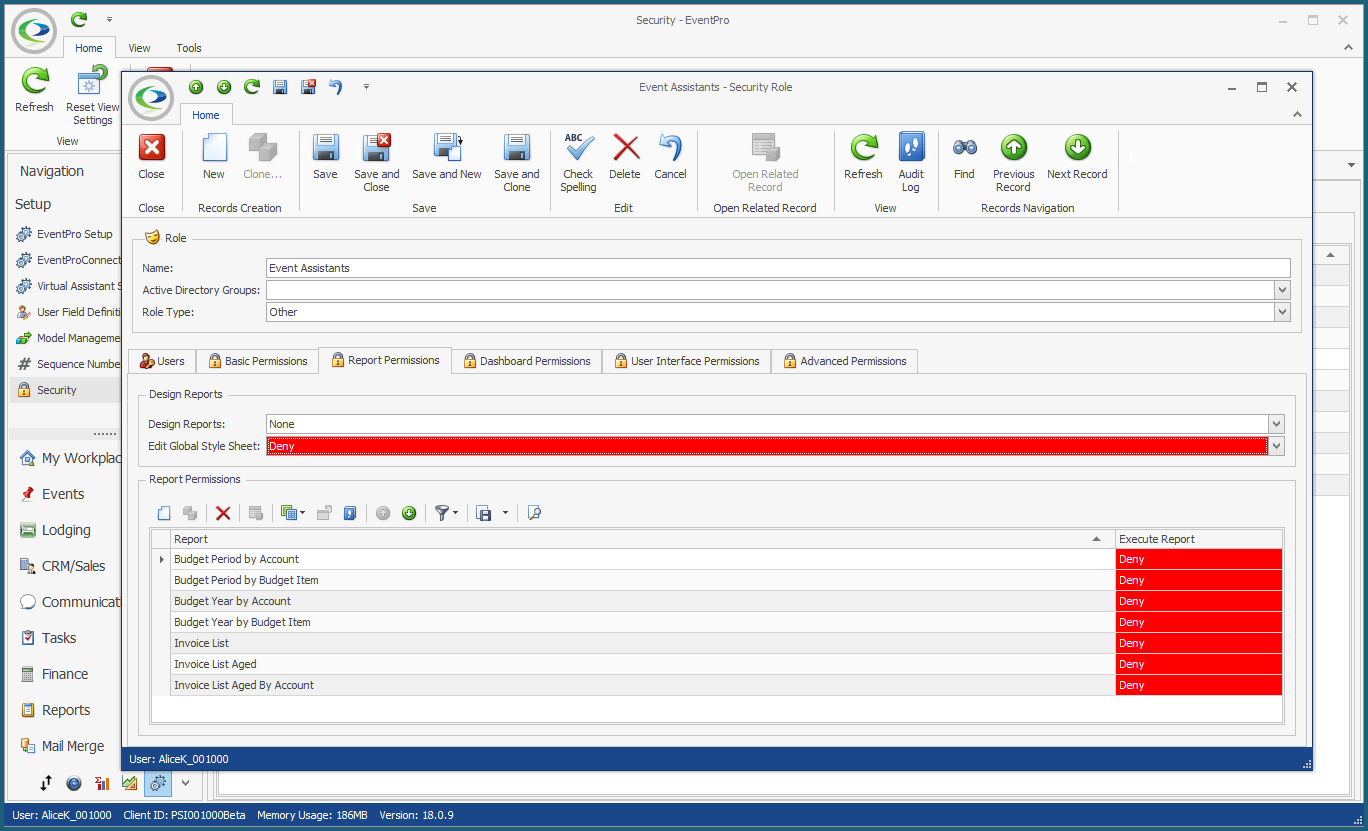The width and height of the screenshot is (1368, 831).
Task: Click the Find binoculars button
Action: (964, 157)
